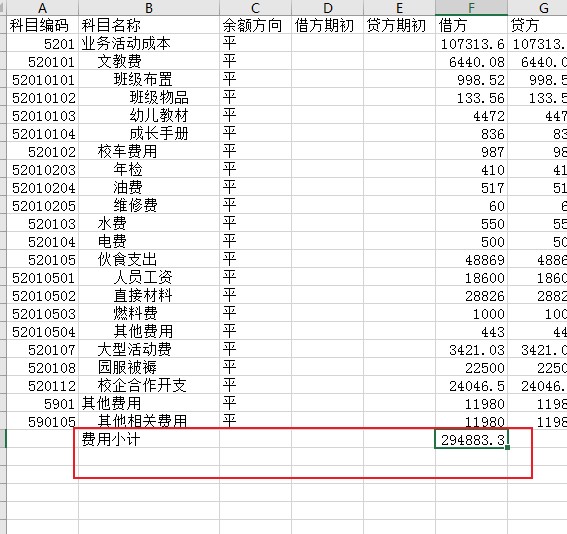Select 平 cell in 油费 row
Image resolution: width=567 pixels, height=534 pixels.
coord(255,187)
